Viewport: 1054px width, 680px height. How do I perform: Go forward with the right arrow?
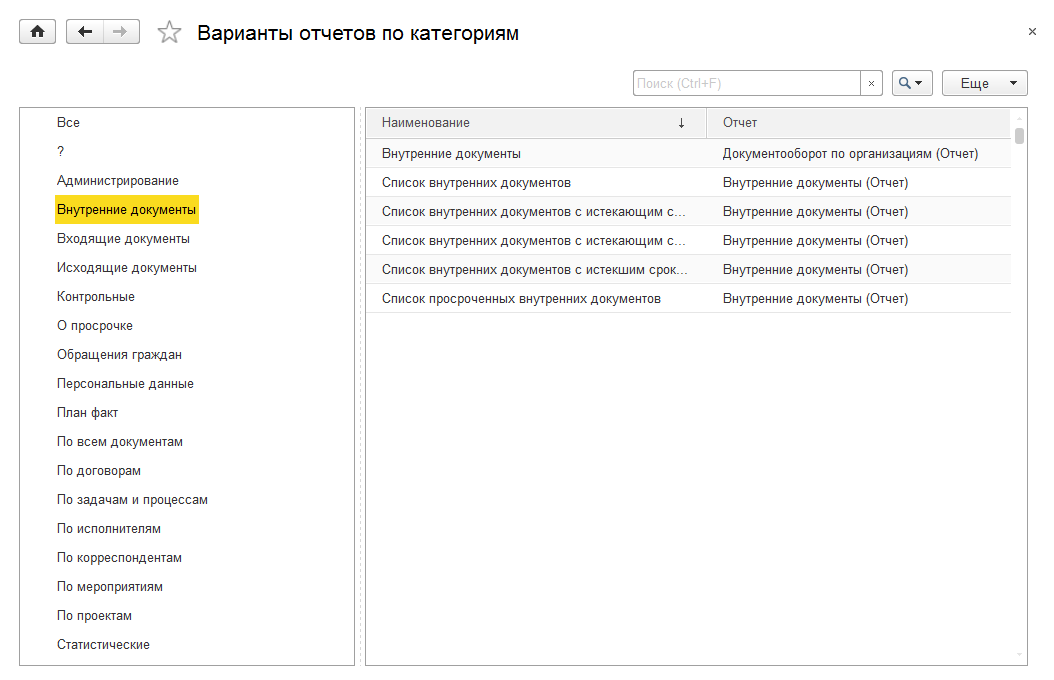click(x=120, y=32)
